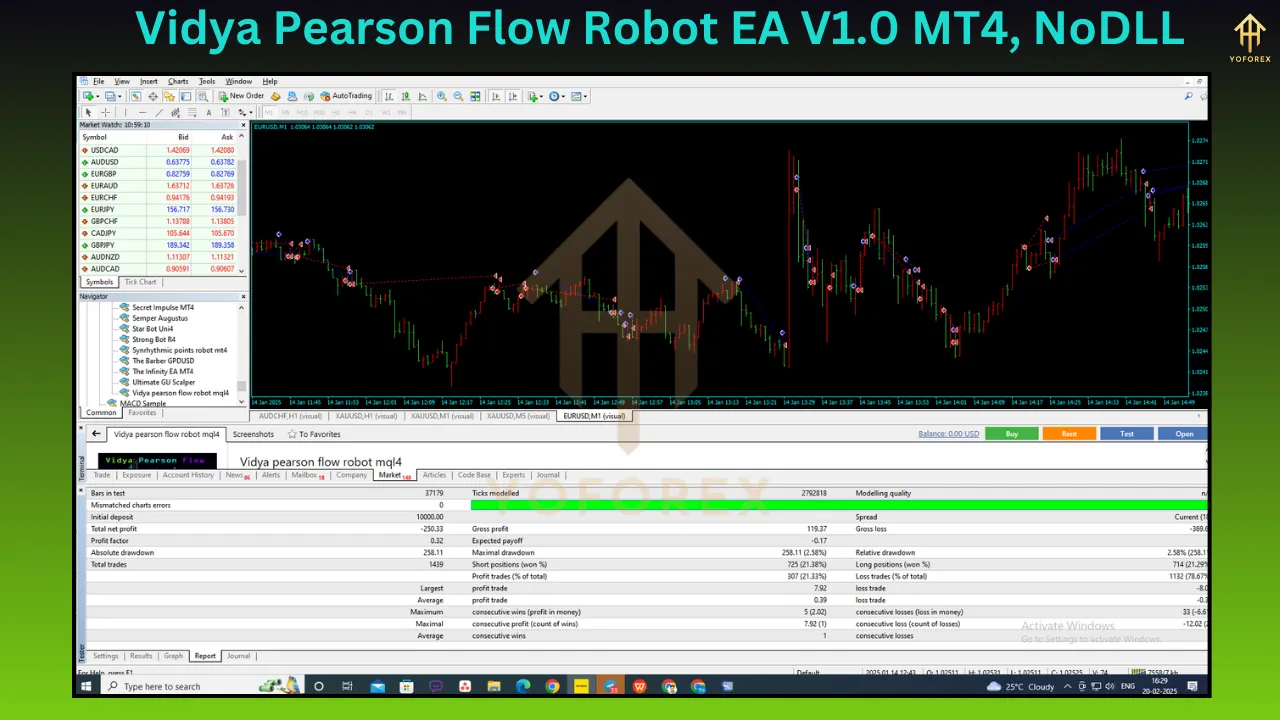Select the Cursor arrow tool

(88, 113)
